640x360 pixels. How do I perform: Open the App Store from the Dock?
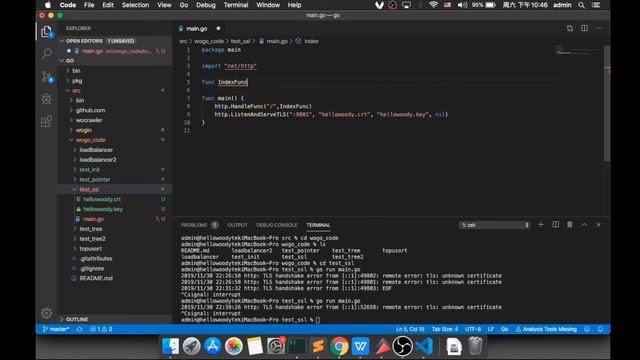tap(213, 346)
